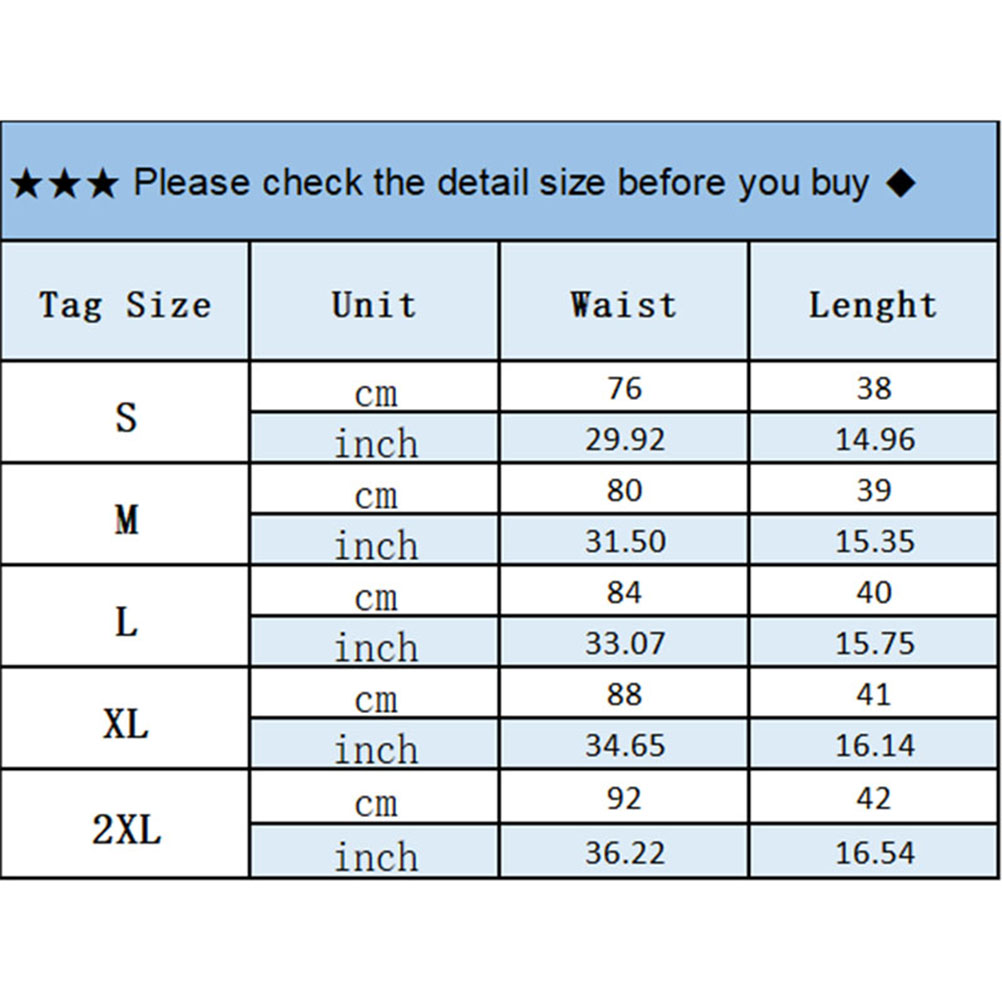The height and width of the screenshot is (1002, 1002).
Task: Click the diamond symbol after 'buy'
Action: (x=901, y=184)
